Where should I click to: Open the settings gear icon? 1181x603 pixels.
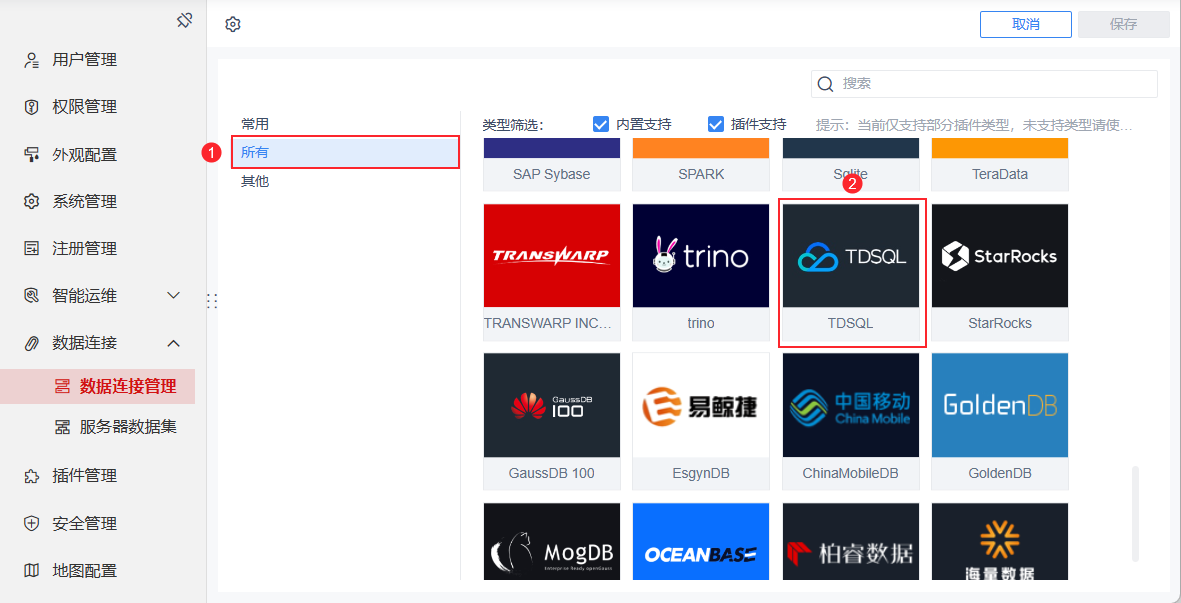233,25
